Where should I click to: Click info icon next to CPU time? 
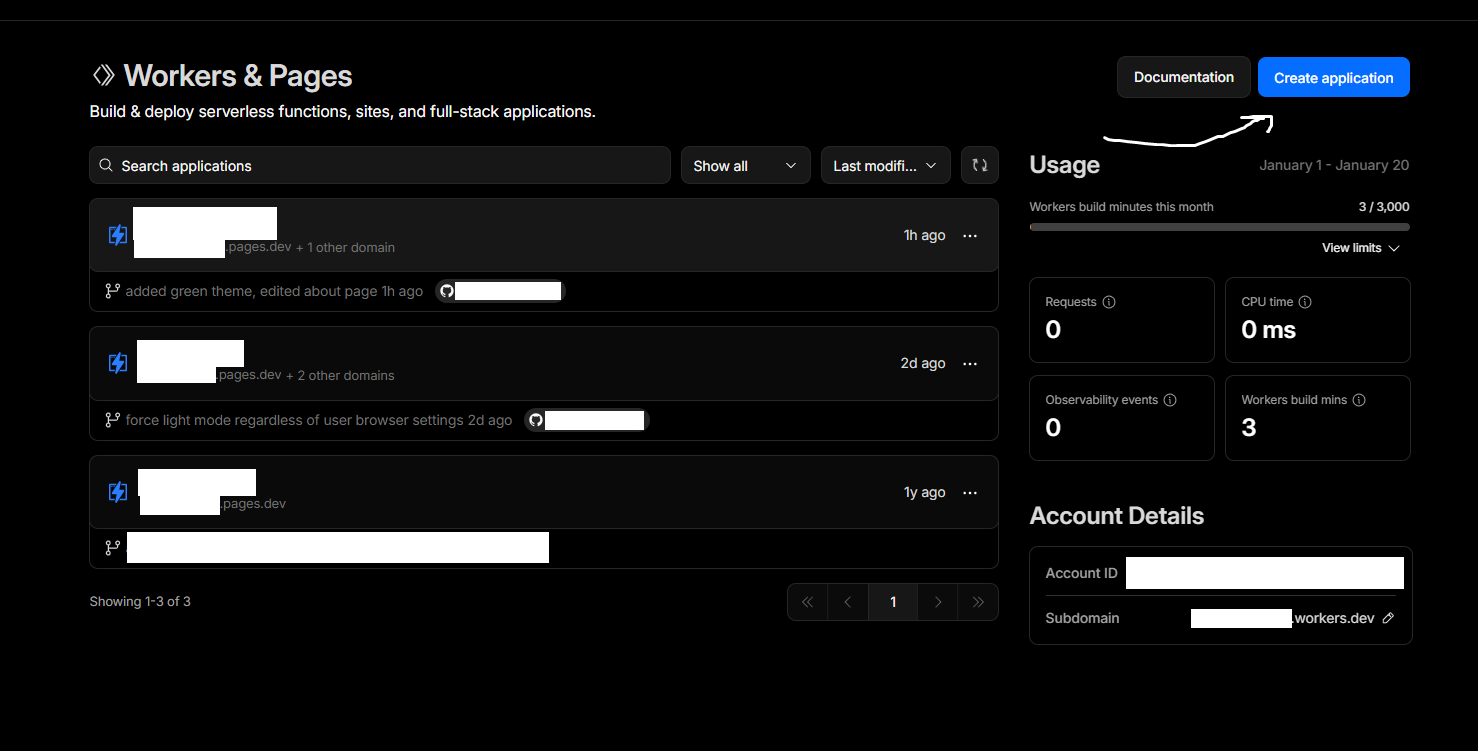pos(1305,302)
